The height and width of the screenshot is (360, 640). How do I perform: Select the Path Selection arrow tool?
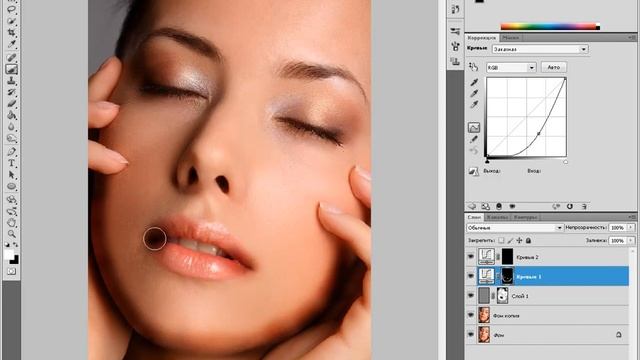click(x=11, y=175)
